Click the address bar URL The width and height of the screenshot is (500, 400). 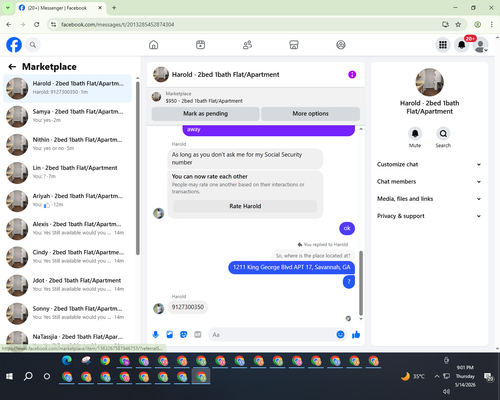(x=117, y=24)
